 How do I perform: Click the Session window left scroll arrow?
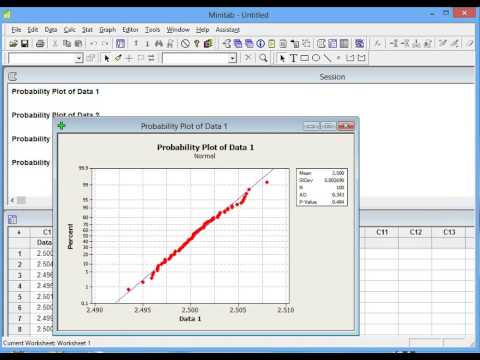[12, 200]
